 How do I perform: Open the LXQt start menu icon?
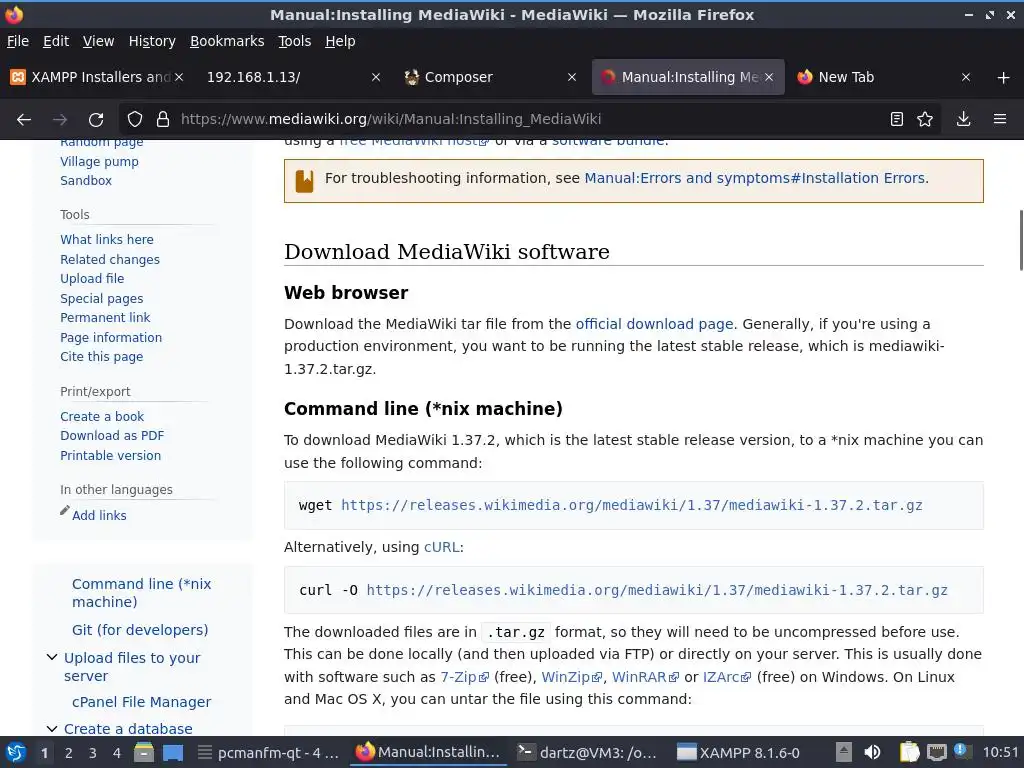[x=16, y=752]
